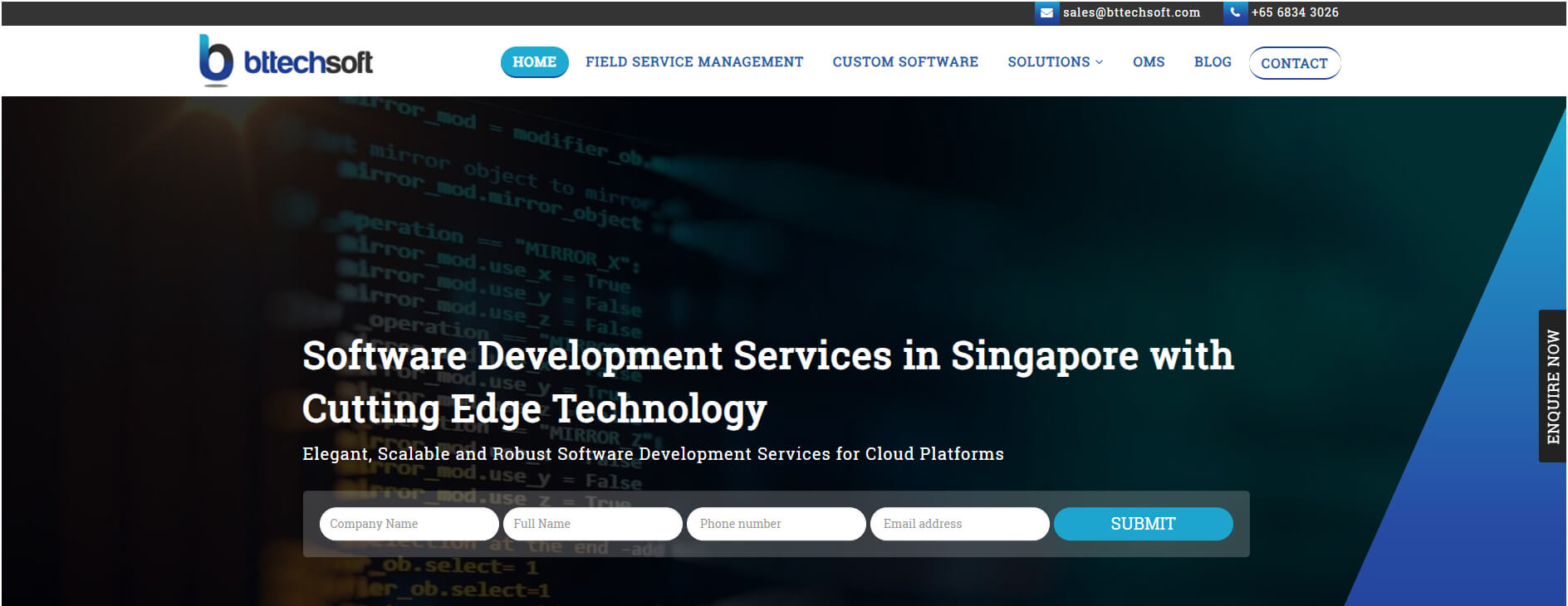Select the HOME menu item
The width and height of the screenshot is (1568, 606).
click(x=535, y=62)
